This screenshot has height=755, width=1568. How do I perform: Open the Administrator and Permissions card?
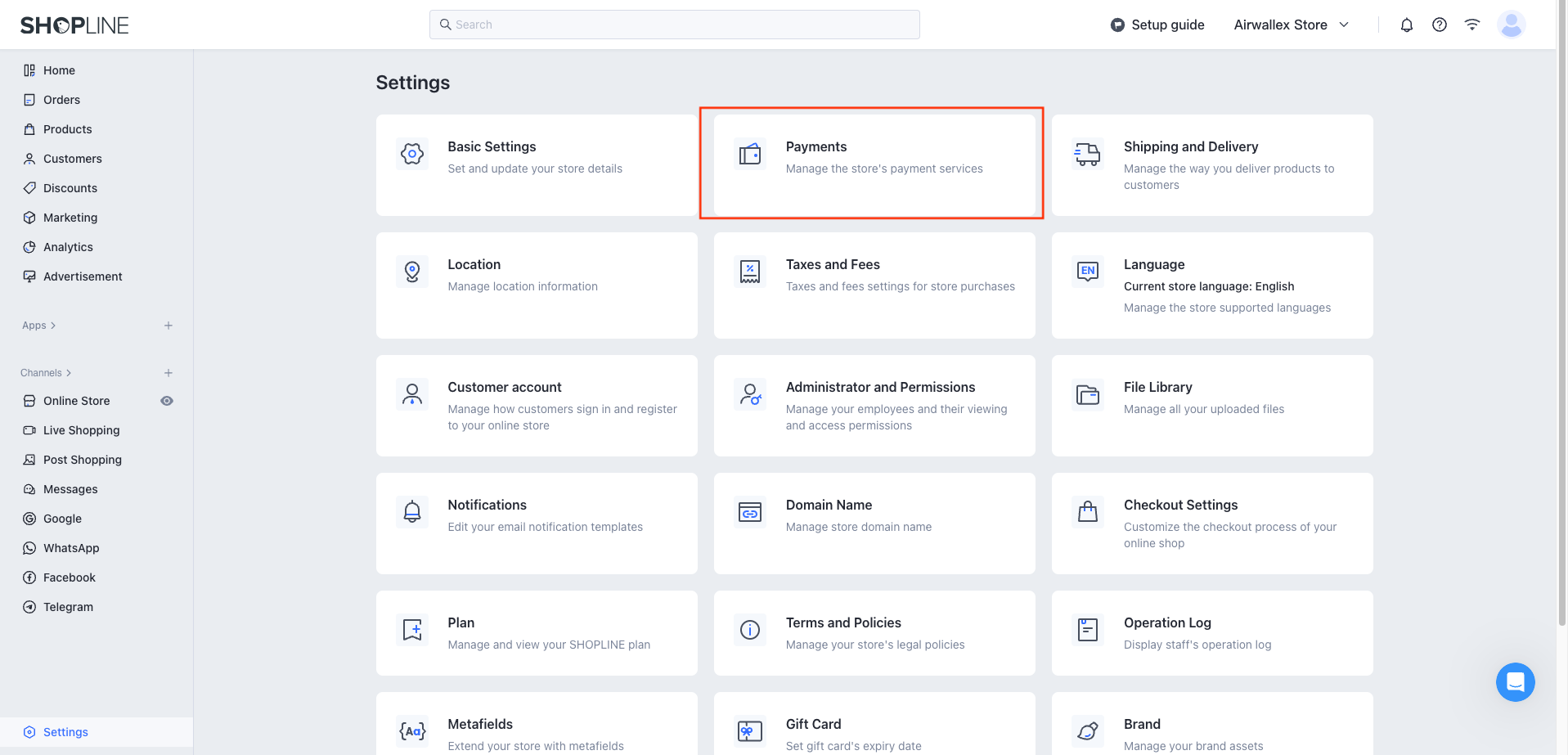click(874, 405)
